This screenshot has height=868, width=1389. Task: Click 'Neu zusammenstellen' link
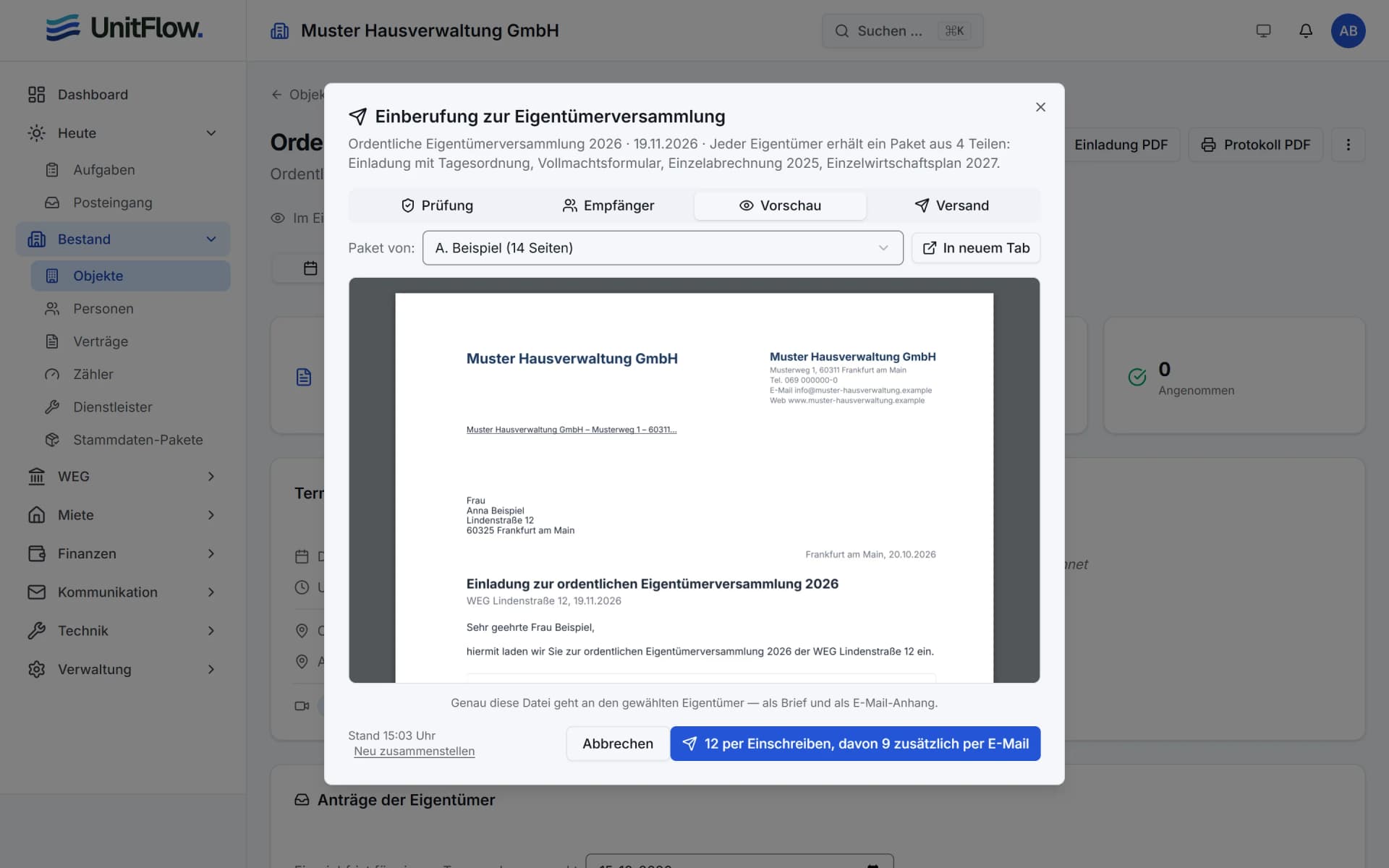coord(415,752)
